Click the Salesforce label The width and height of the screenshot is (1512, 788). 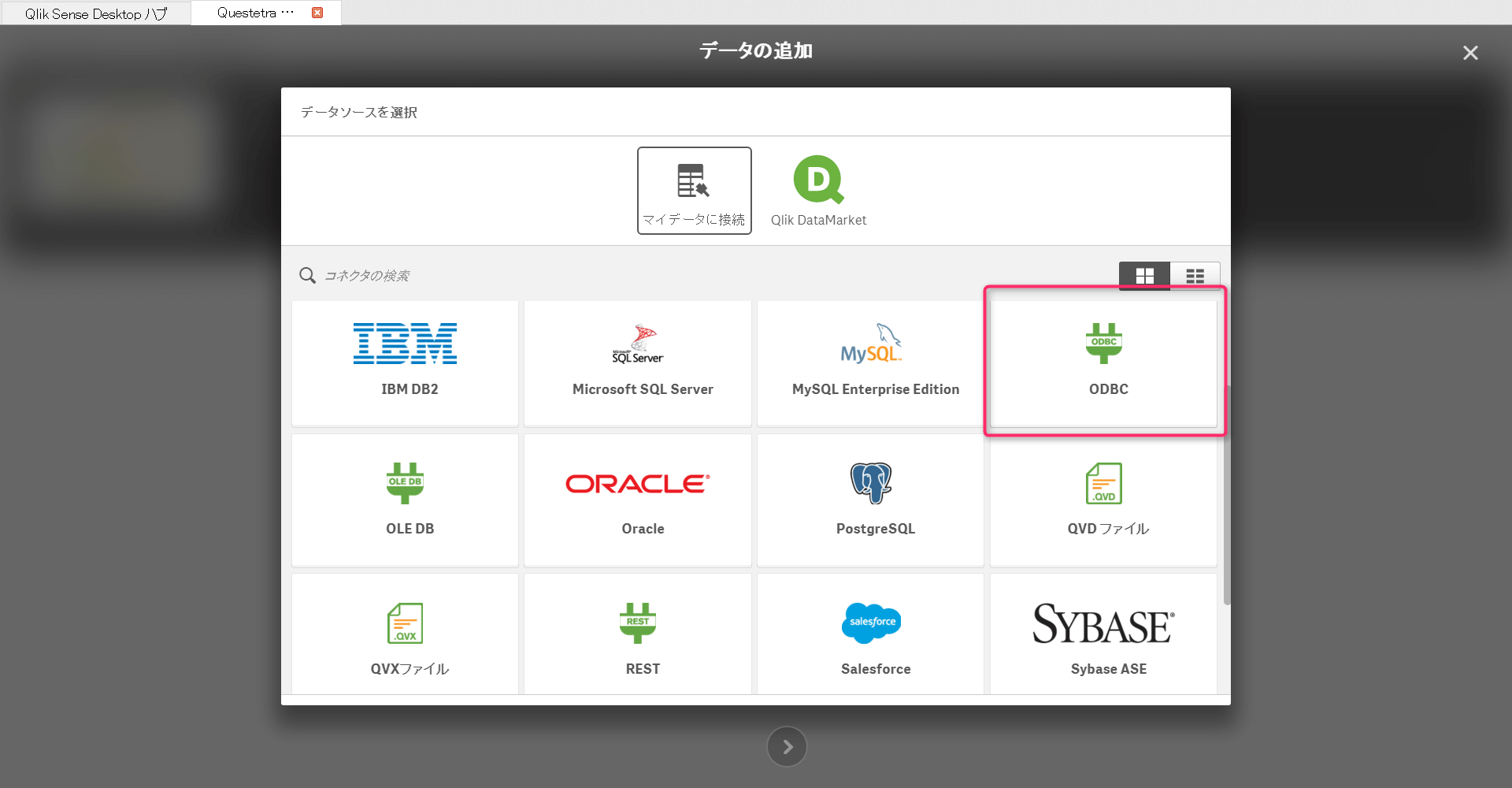click(876, 669)
